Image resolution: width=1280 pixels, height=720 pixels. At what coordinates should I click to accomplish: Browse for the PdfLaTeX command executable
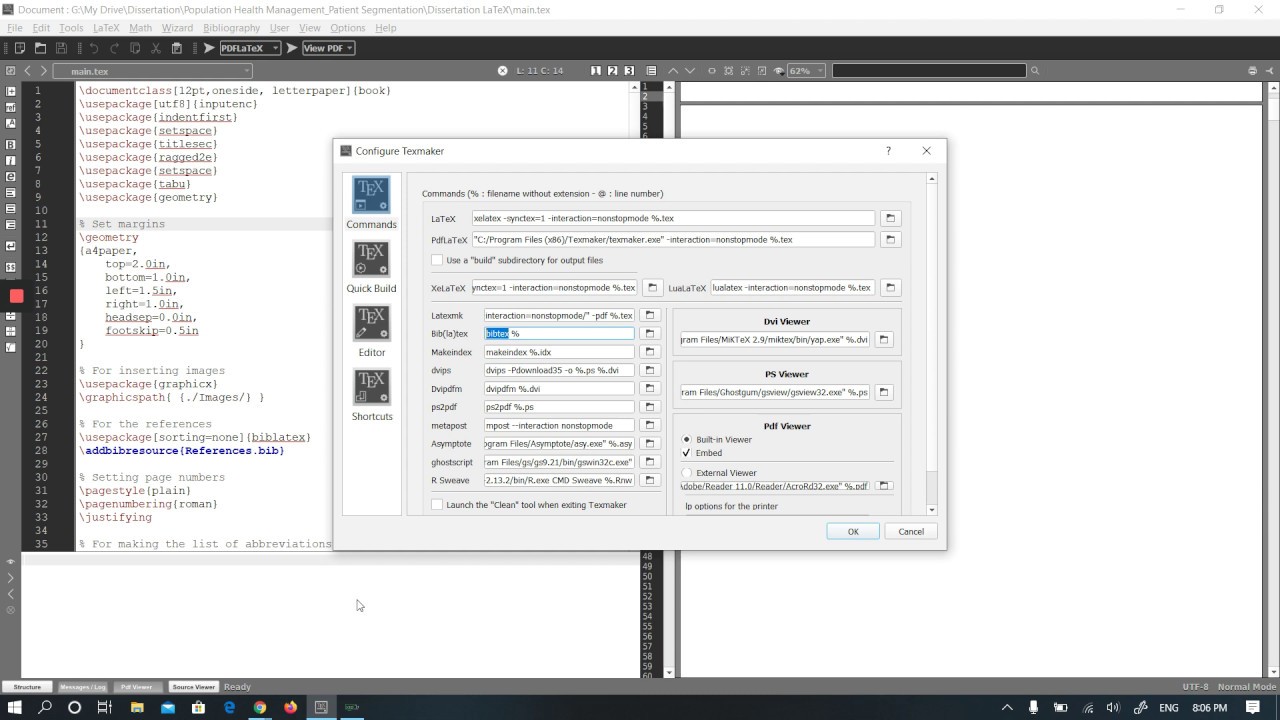(890, 240)
